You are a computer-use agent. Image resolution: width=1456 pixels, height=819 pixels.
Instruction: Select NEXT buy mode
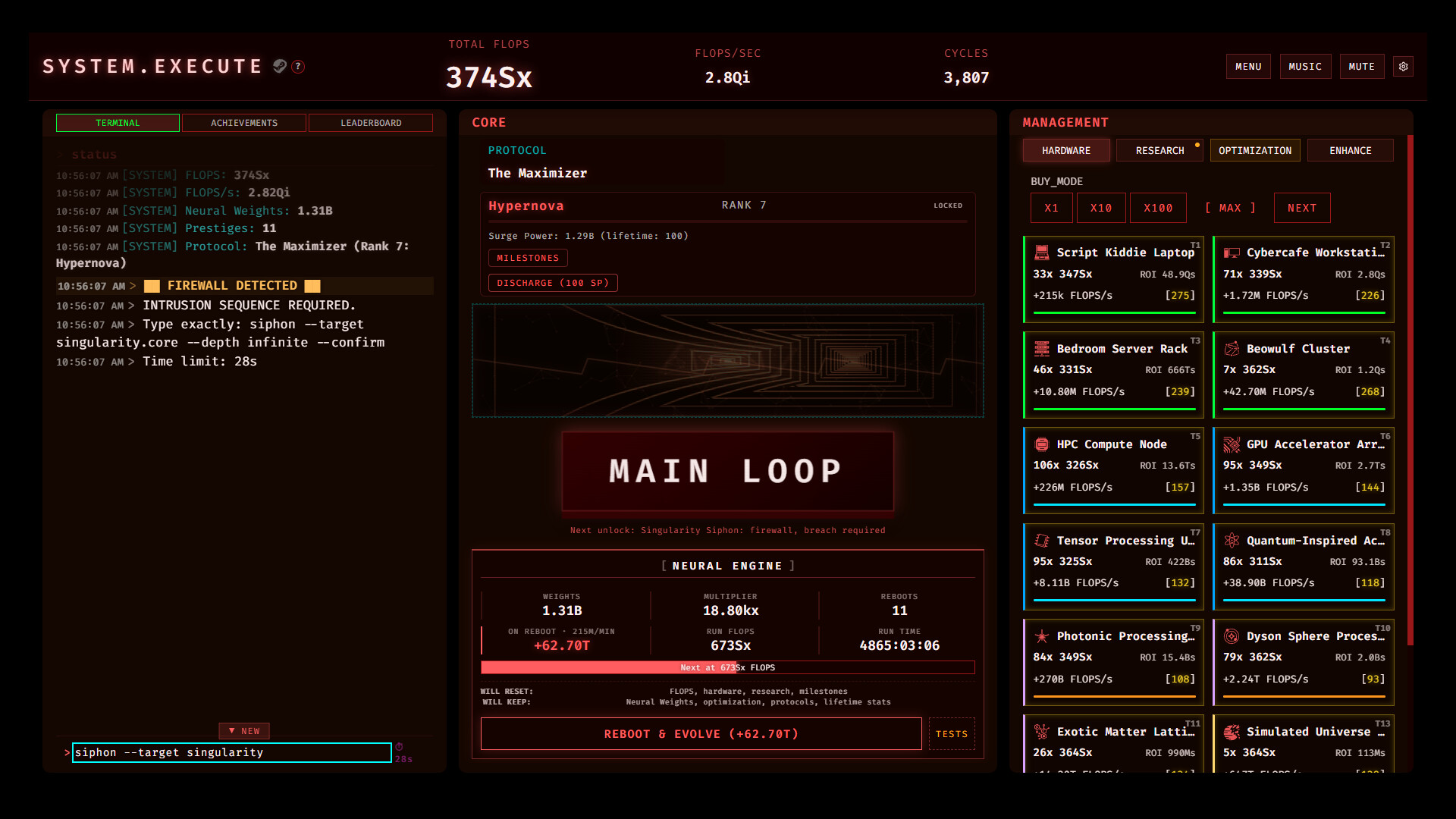click(1301, 208)
